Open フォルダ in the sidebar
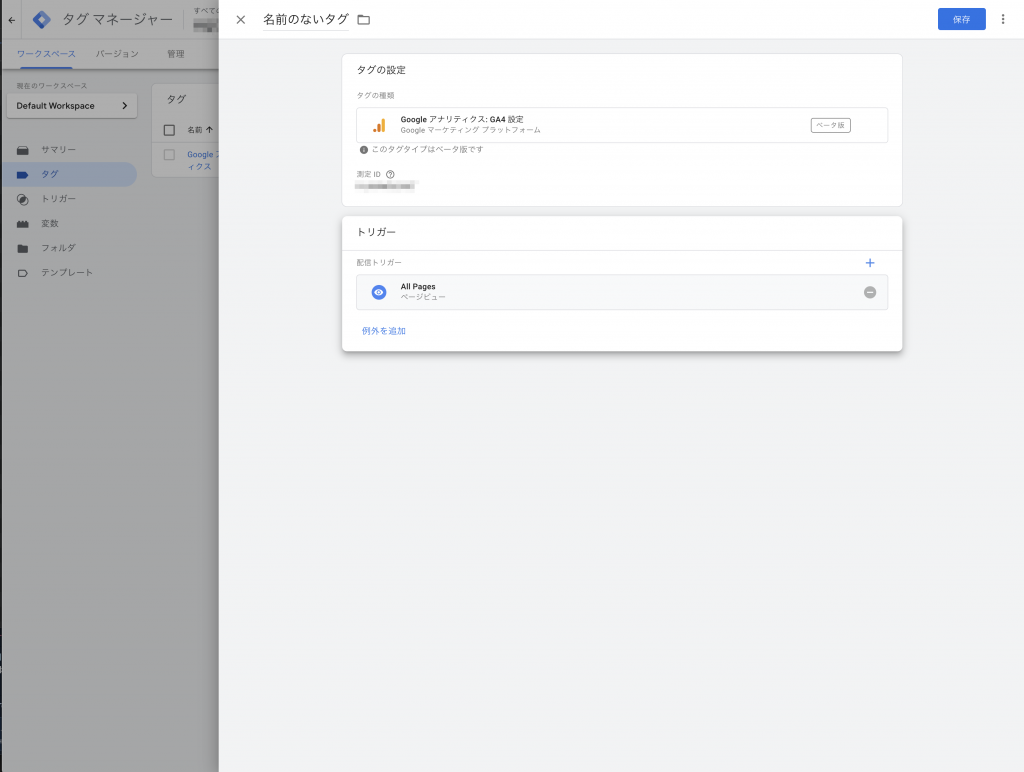The width and height of the screenshot is (1024, 772). click(69, 248)
